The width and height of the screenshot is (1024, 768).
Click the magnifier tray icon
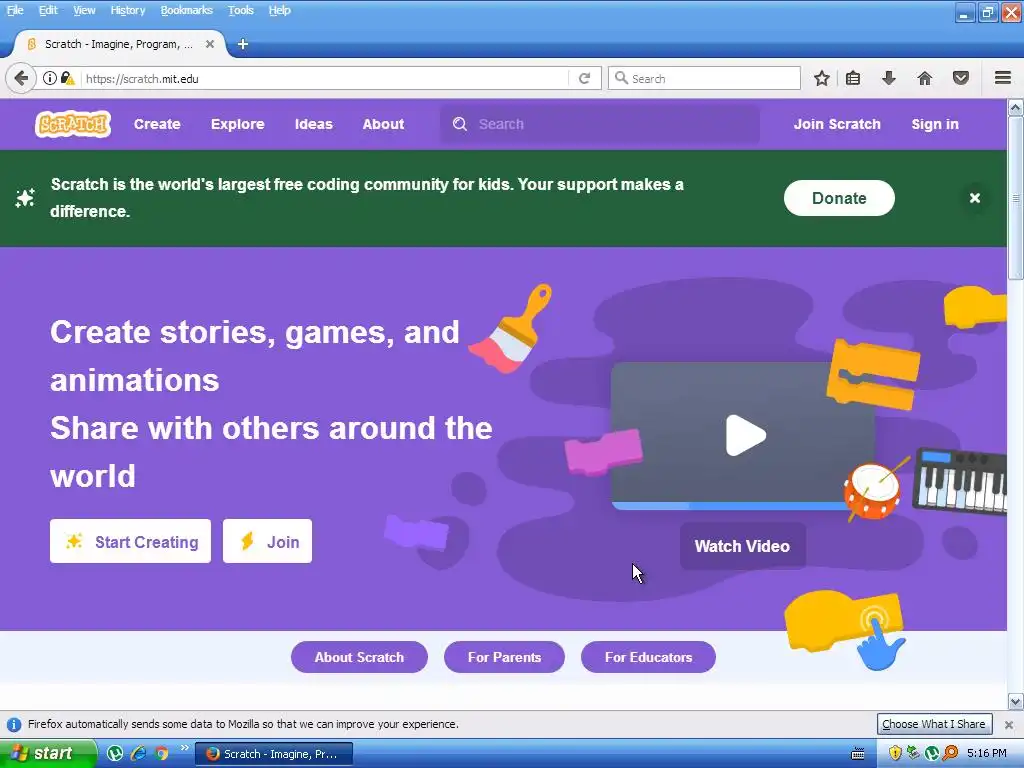pos(951,754)
